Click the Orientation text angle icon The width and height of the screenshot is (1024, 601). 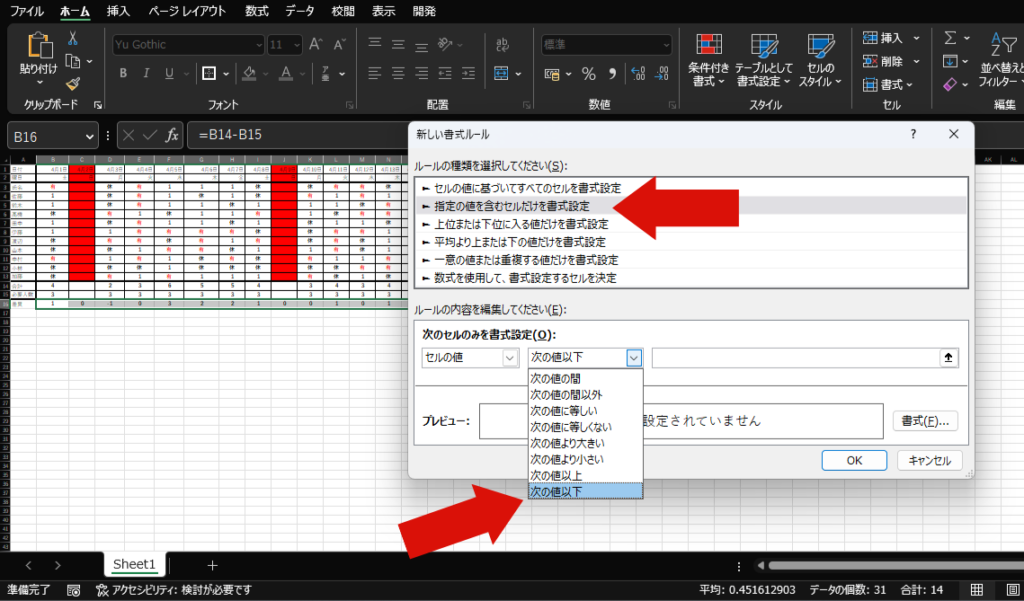click(x=445, y=44)
